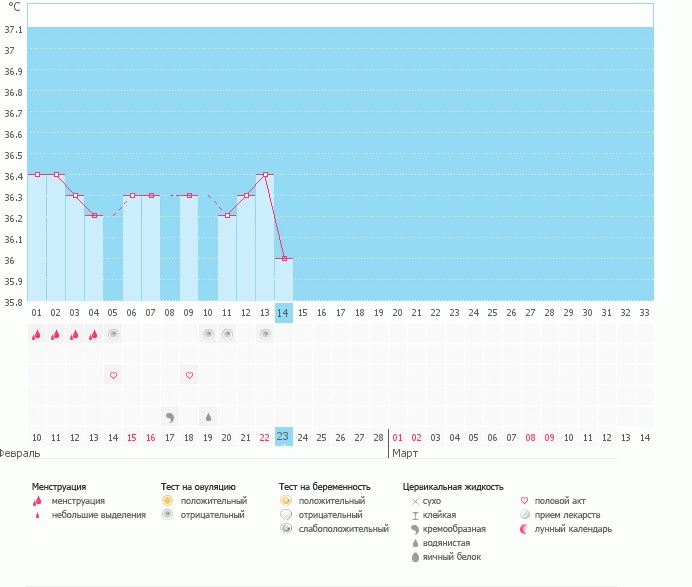The height and width of the screenshot is (587, 692).
Task: Select highlighted cycle day 14 on the axis
Action: pyautogui.click(x=284, y=312)
